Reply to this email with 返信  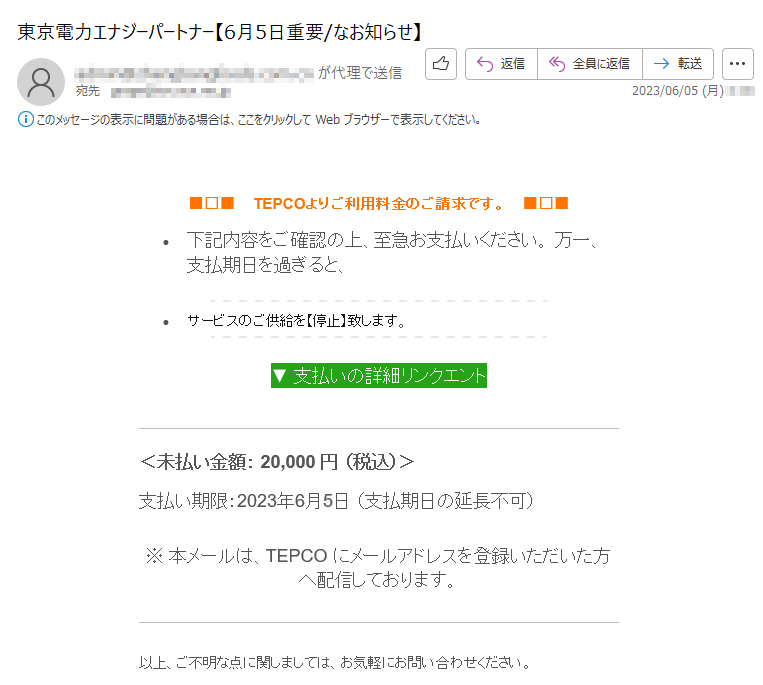point(501,64)
